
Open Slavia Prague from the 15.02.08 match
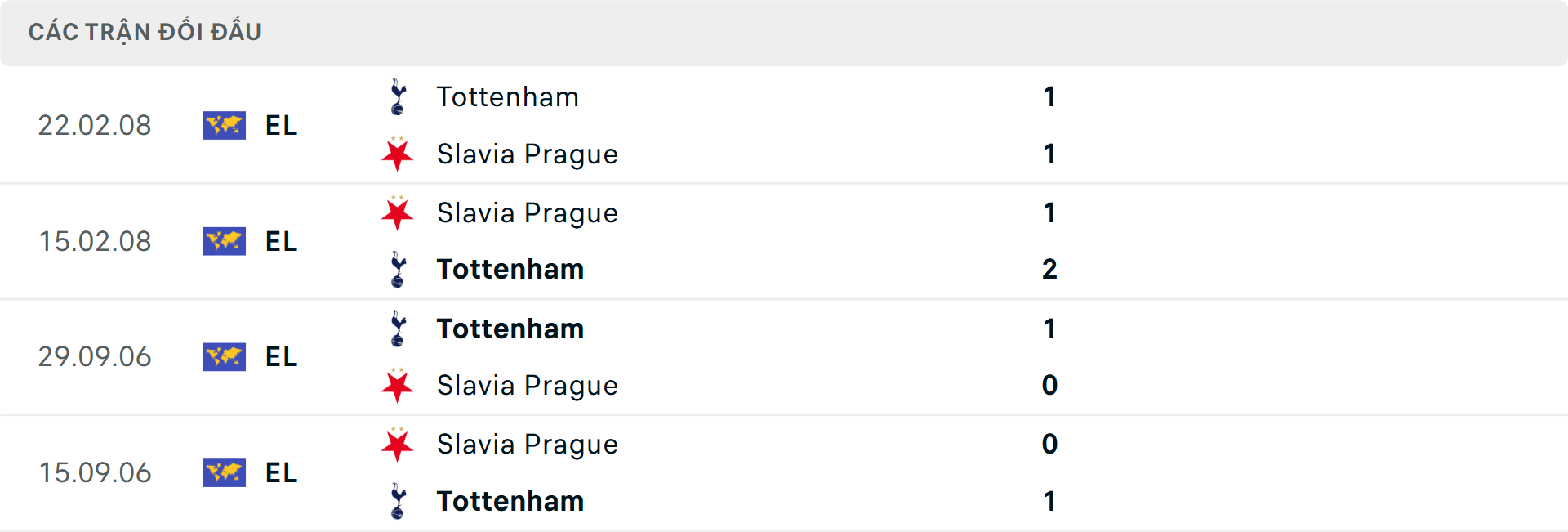(x=528, y=212)
